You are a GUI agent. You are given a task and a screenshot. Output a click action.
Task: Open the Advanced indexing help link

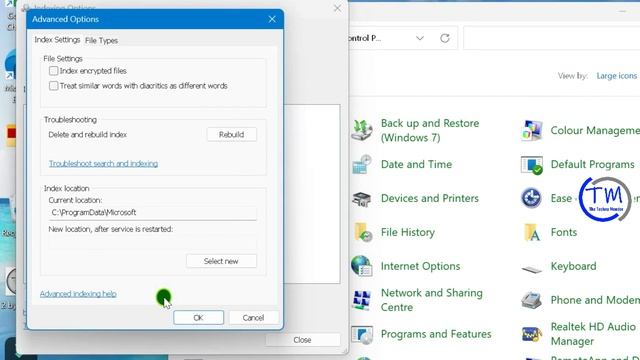[x=78, y=294]
